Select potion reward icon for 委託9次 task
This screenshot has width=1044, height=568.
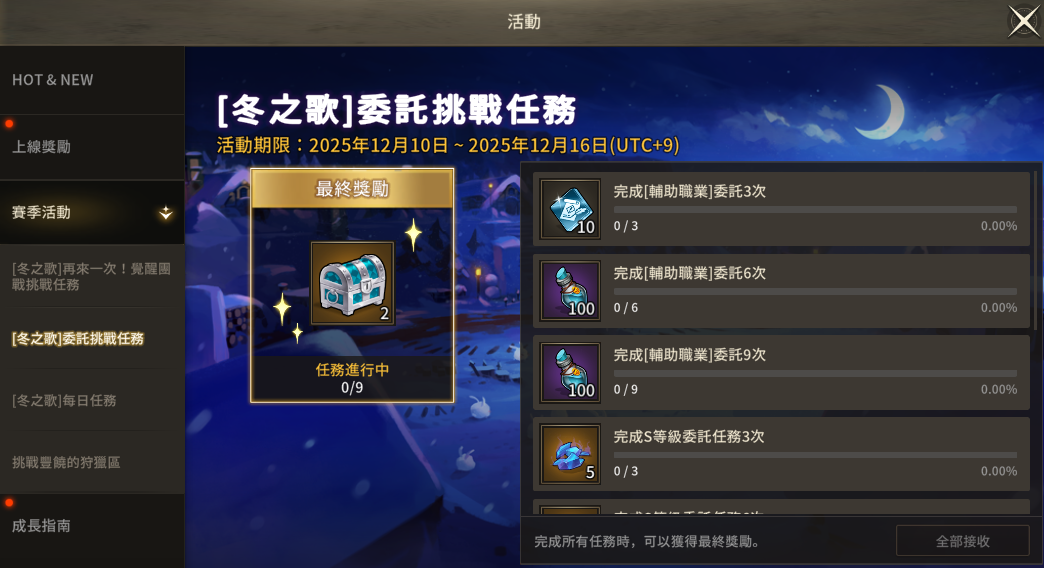(x=571, y=373)
